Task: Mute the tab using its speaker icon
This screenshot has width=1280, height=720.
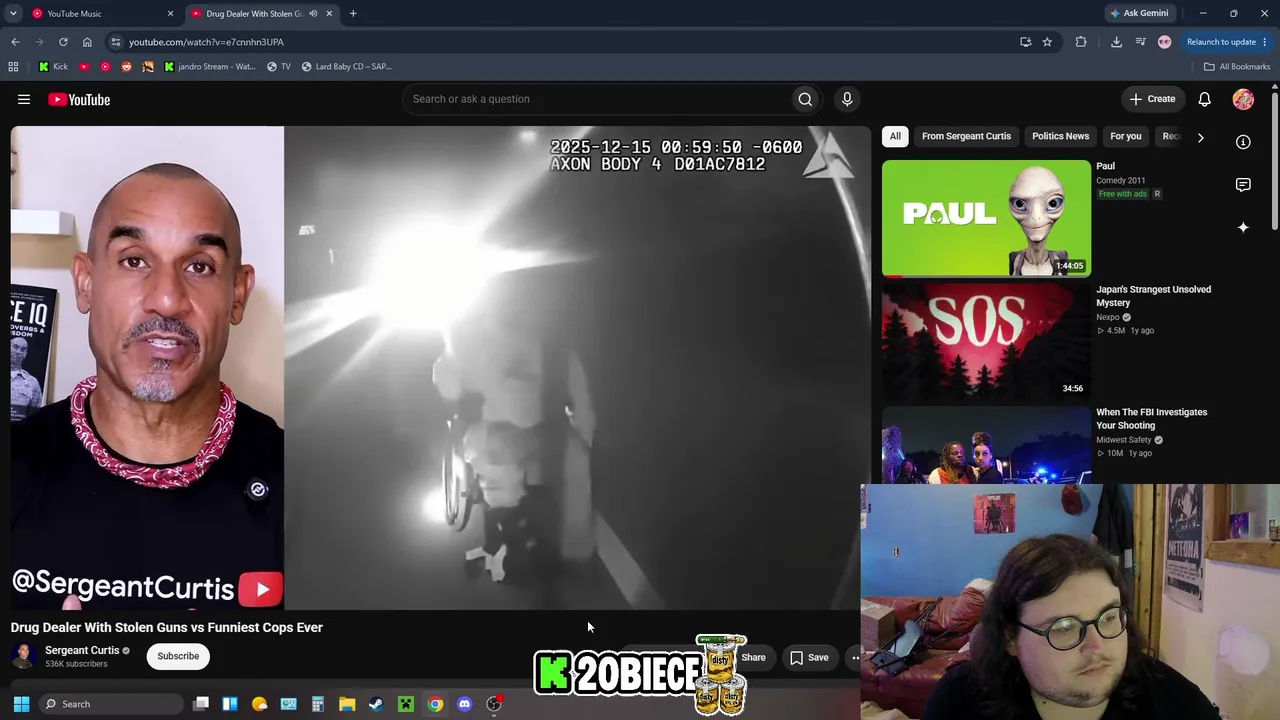Action: point(313,14)
